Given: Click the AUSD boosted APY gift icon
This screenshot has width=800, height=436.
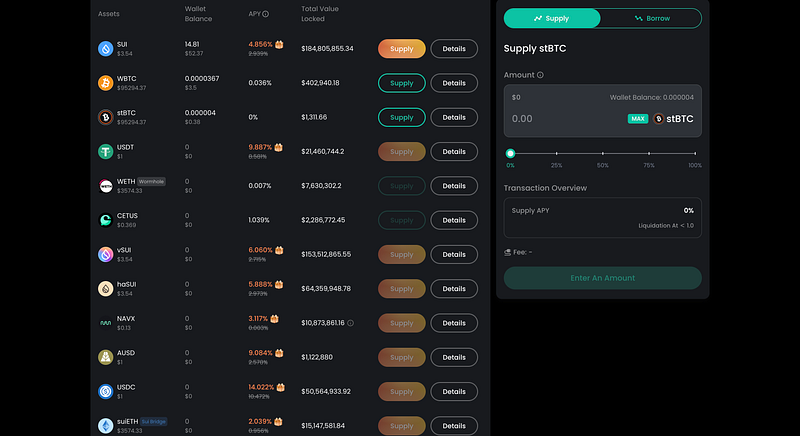Looking at the screenshot, I should 279,353.
